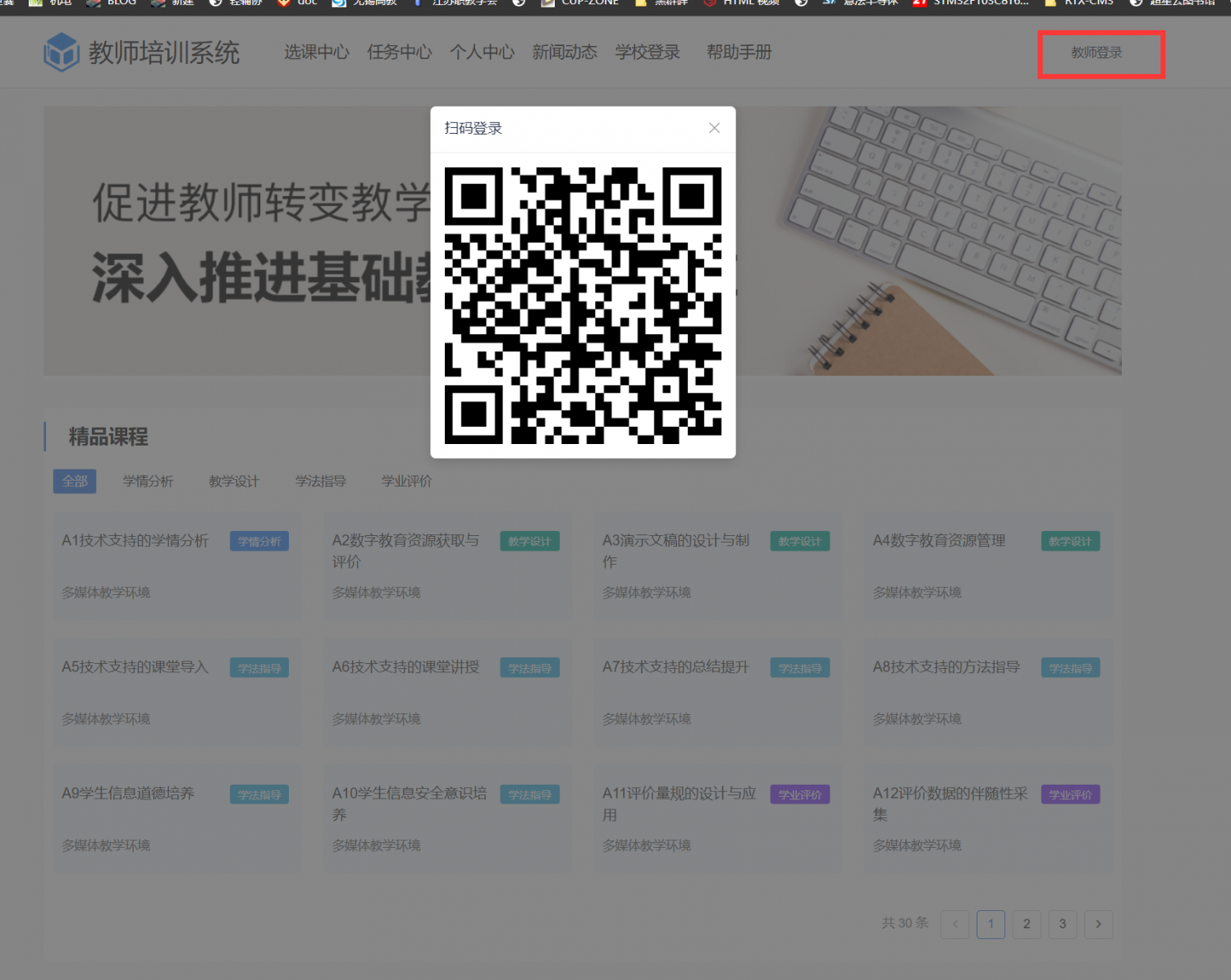
Task: Click the 精品课程 section heading
Action: coord(108,437)
